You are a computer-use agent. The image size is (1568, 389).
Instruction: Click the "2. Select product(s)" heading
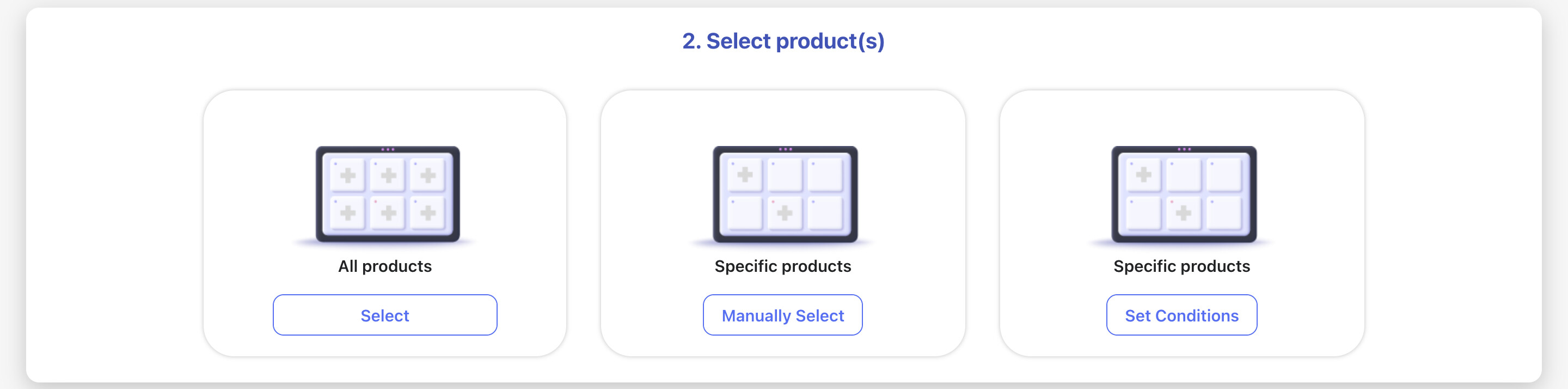[783, 41]
